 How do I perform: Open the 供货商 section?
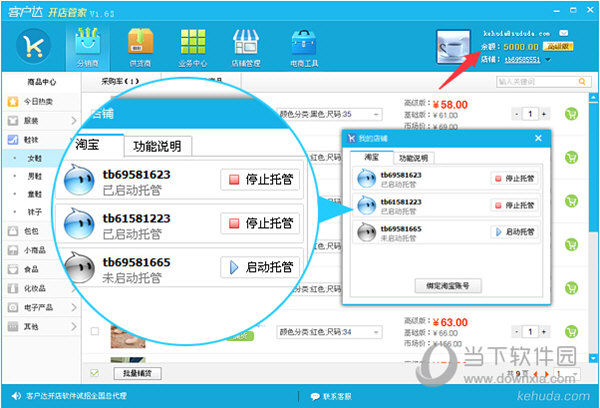coord(140,47)
